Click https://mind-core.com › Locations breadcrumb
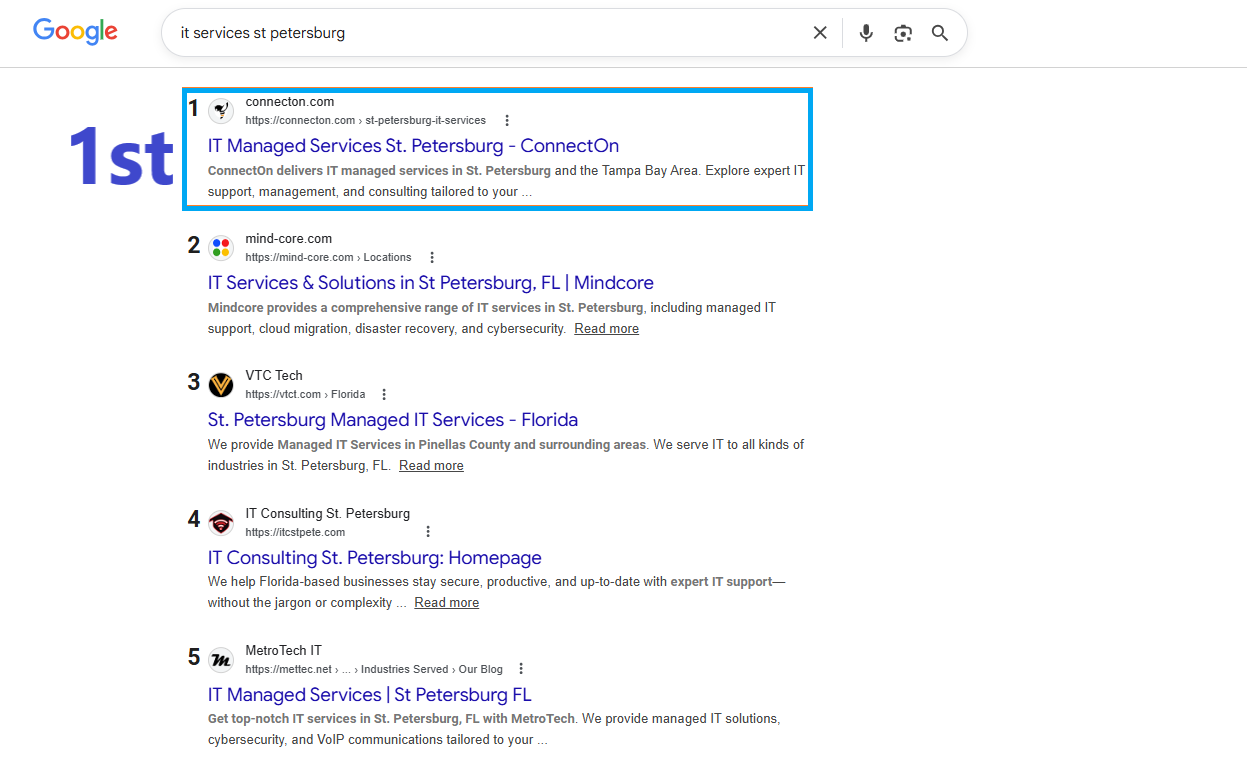Screen dimensions: 1247x762 pyautogui.click(x=328, y=257)
